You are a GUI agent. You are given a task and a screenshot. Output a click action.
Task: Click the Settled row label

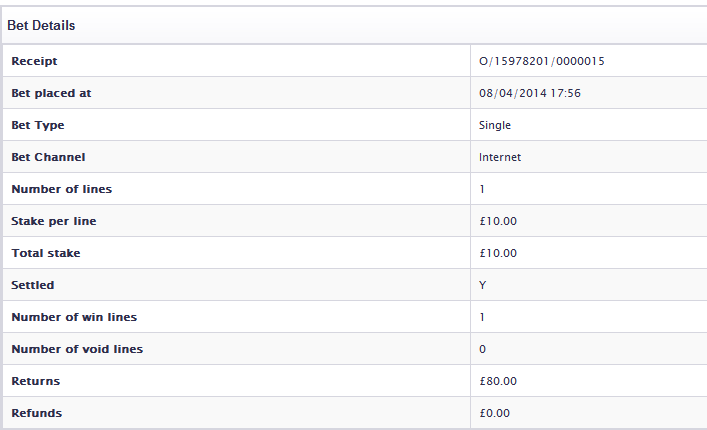tap(33, 285)
